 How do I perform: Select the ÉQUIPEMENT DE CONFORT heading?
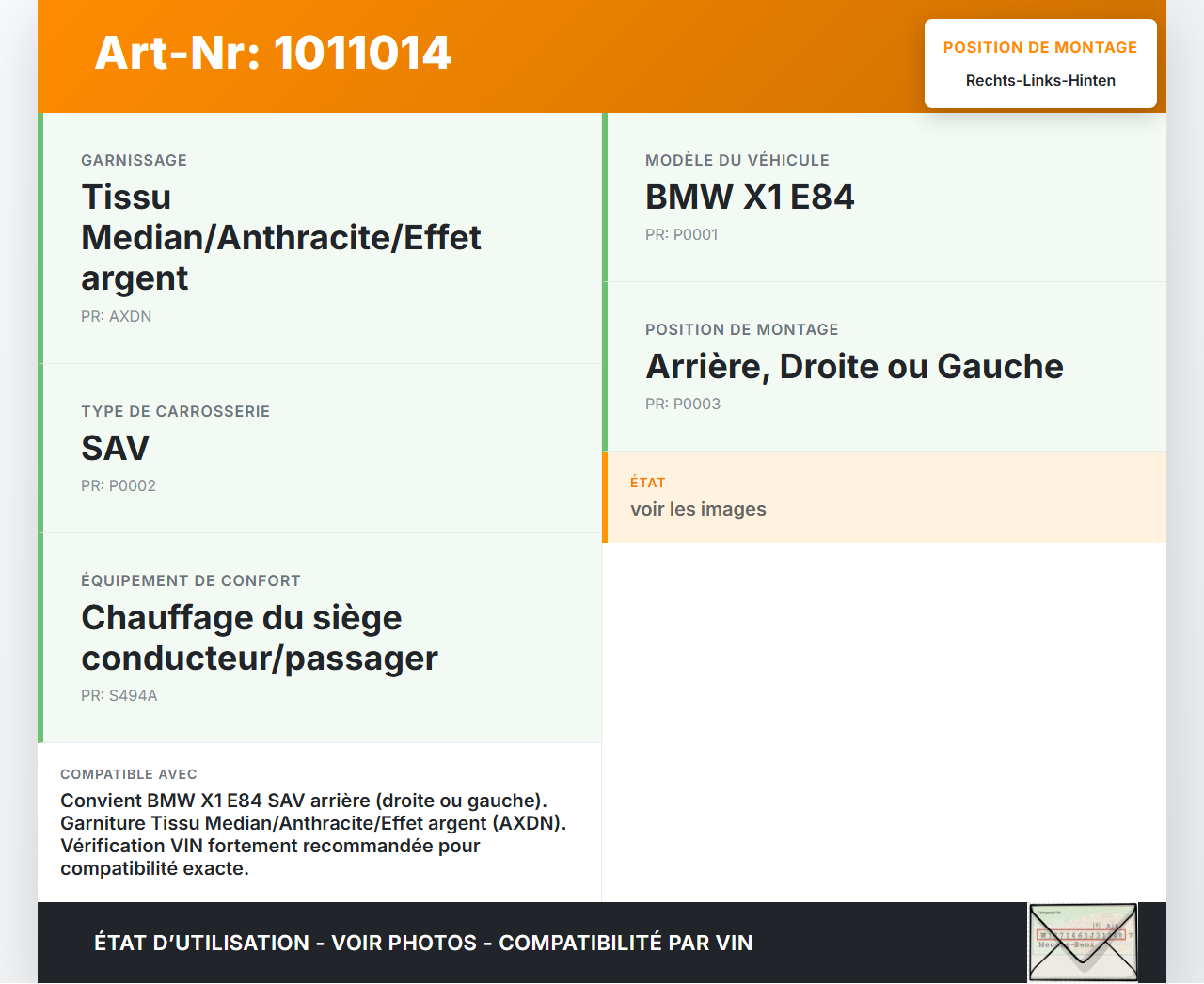[x=191, y=580]
